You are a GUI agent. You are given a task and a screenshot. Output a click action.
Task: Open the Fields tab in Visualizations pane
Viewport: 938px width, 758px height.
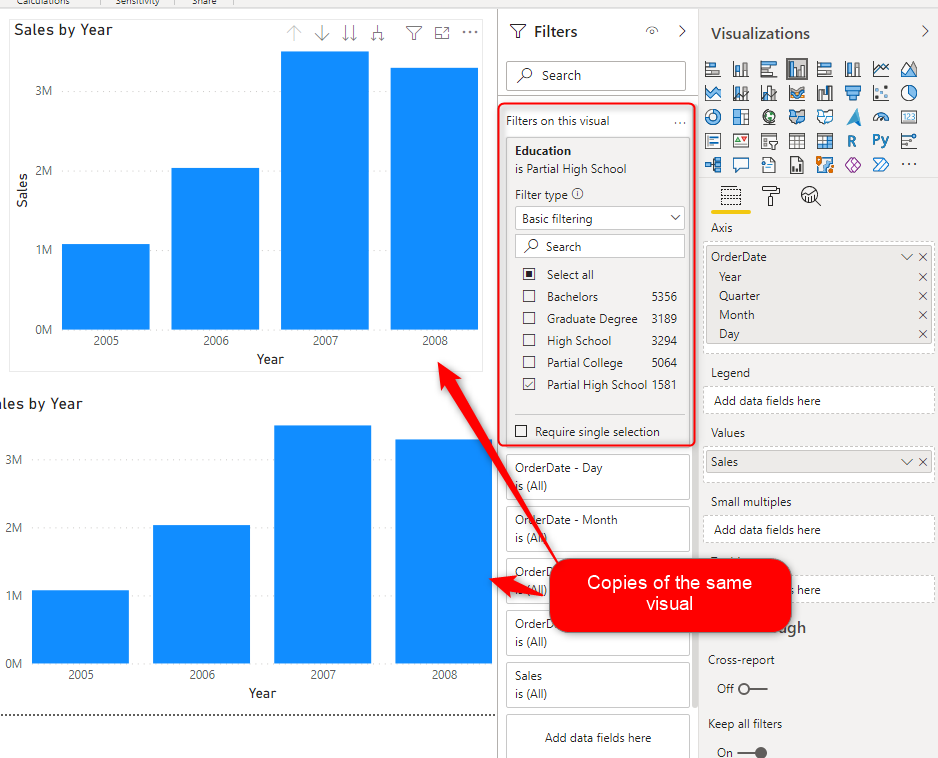pyautogui.click(x=731, y=196)
